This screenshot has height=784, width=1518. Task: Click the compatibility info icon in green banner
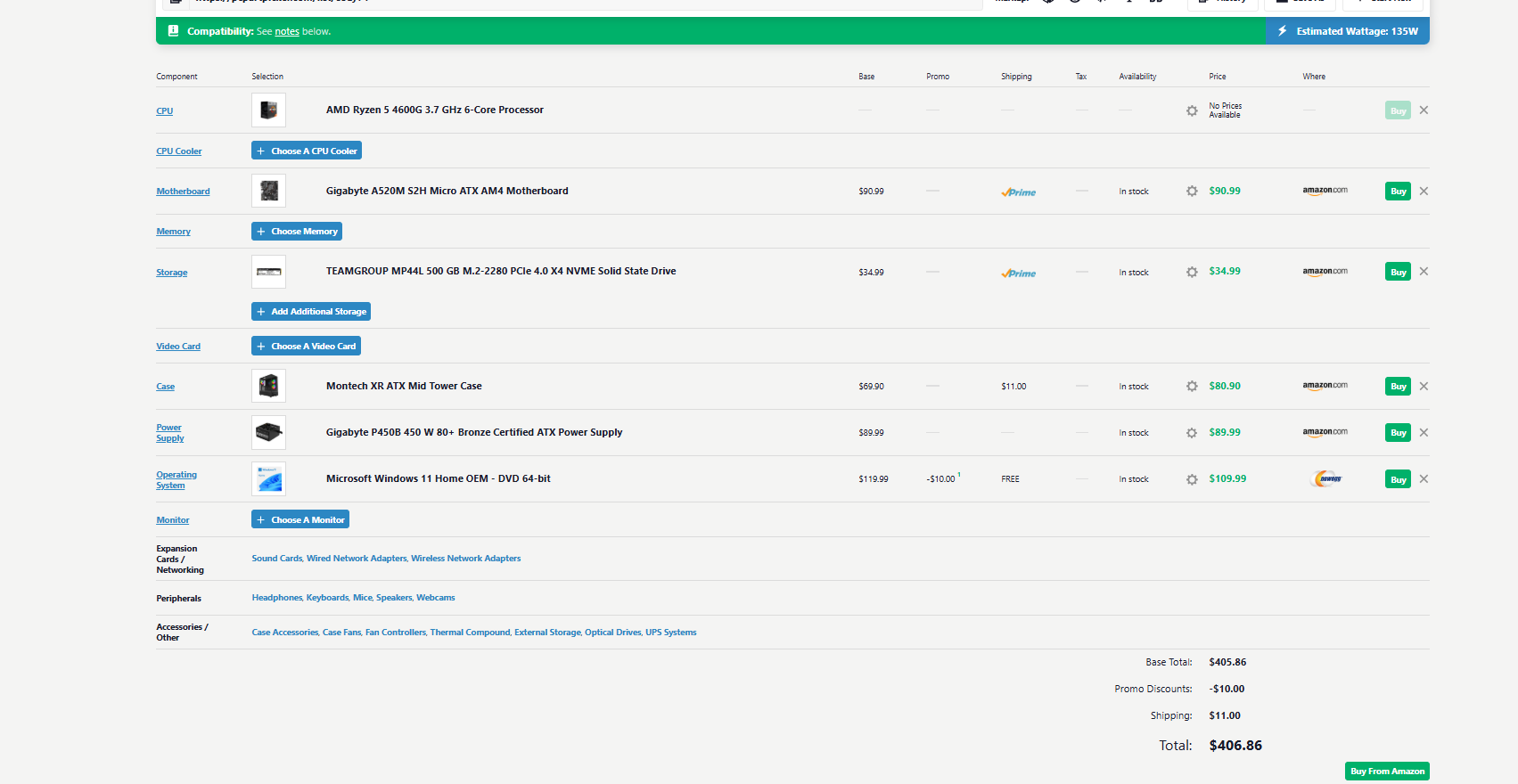coord(173,30)
